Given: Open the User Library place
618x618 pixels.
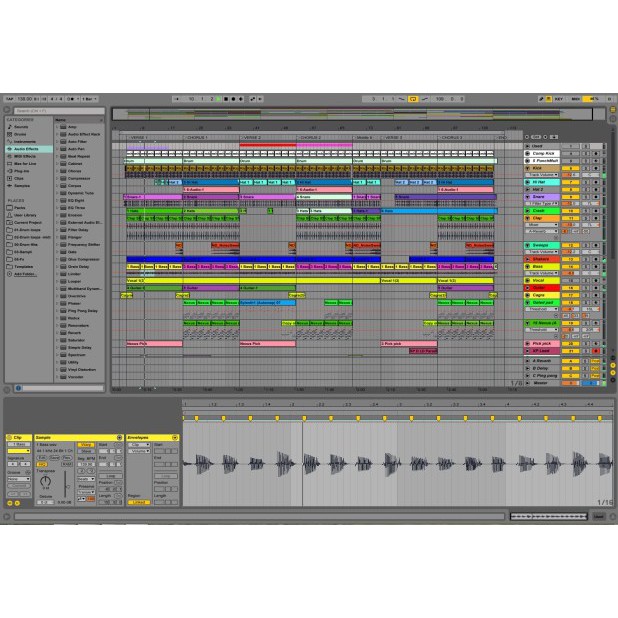Looking at the screenshot, I should pyautogui.click(x=22, y=214).
